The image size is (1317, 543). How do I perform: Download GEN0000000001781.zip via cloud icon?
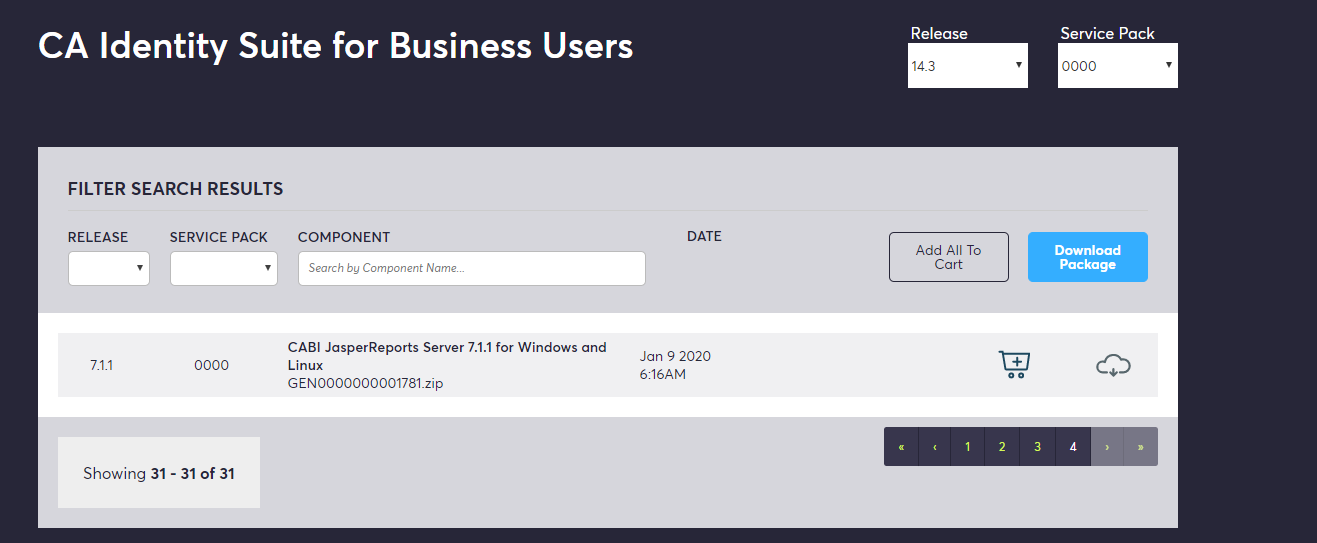click(x=1113, y=366)
